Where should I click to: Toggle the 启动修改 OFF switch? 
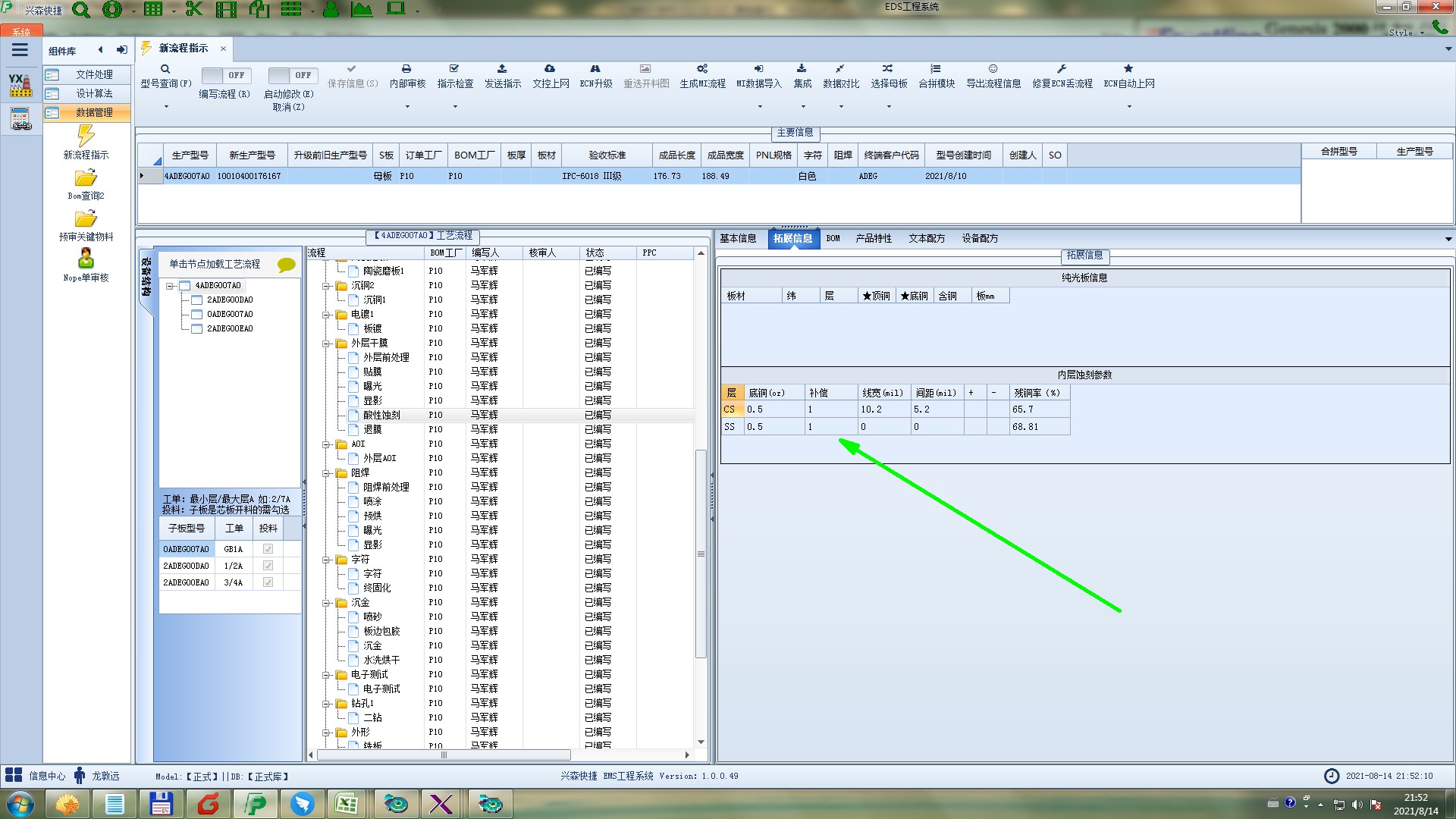292,75
